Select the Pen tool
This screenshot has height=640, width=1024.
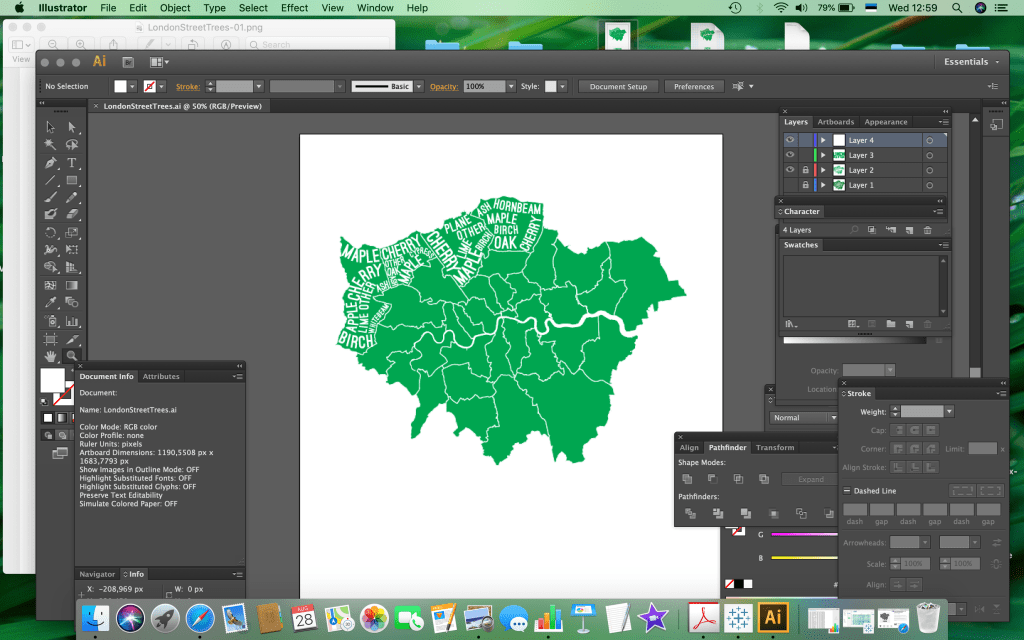point(50,163)
